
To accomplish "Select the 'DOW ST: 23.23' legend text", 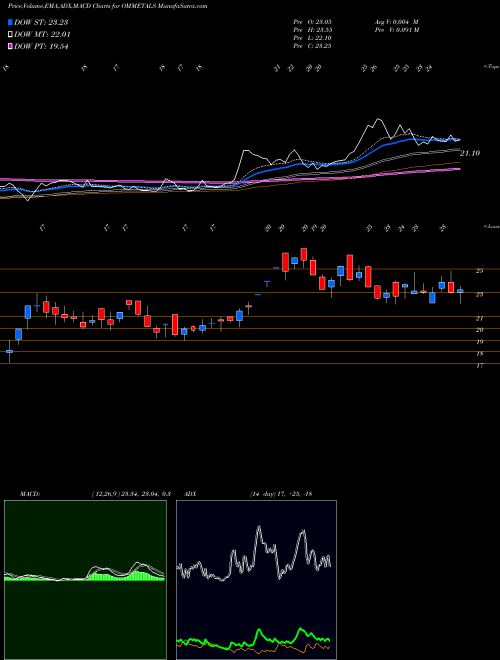I will 41,22.
